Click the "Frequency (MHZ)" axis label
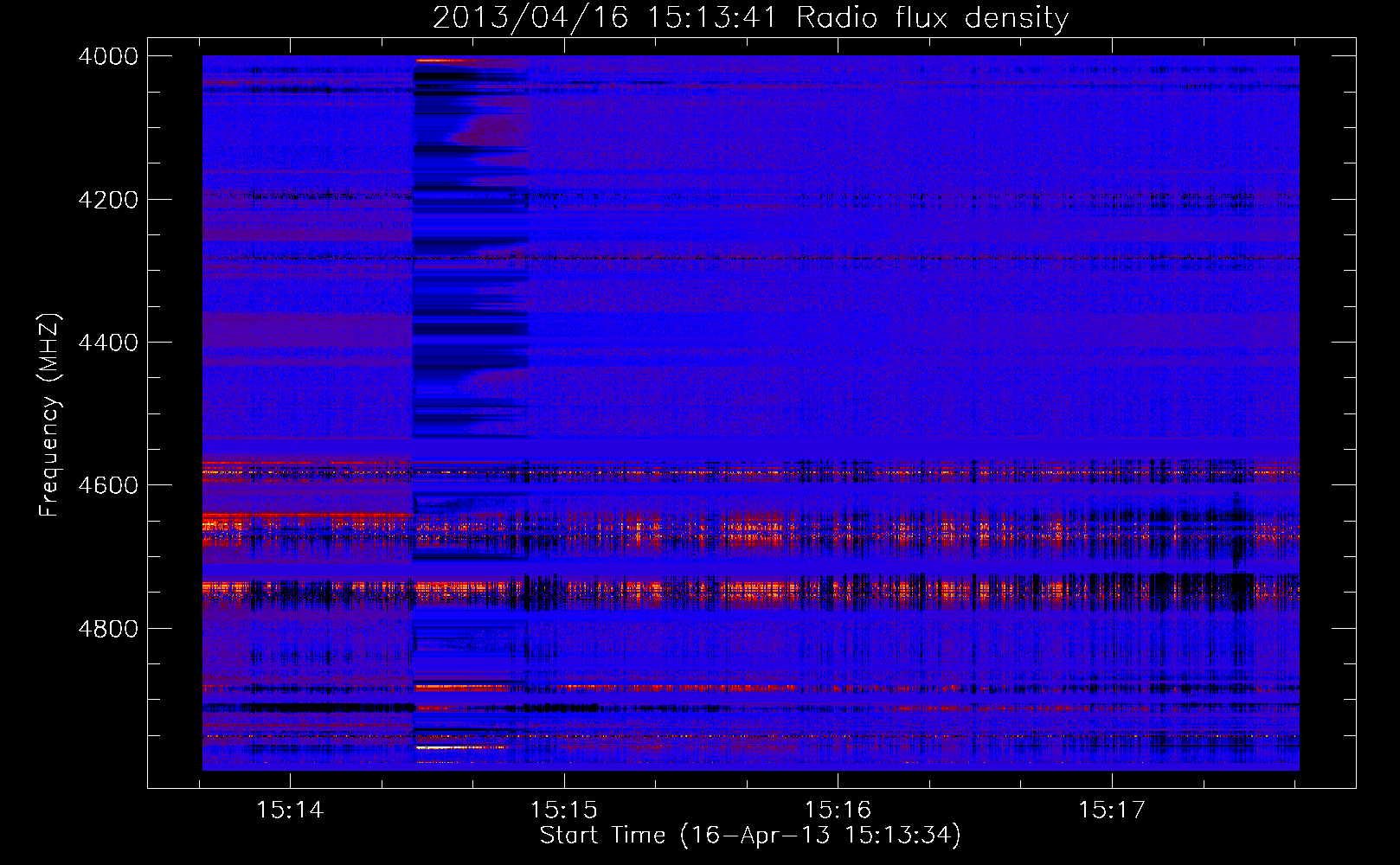This screenshot has width=1400, height=865. [x=48, y=415]
